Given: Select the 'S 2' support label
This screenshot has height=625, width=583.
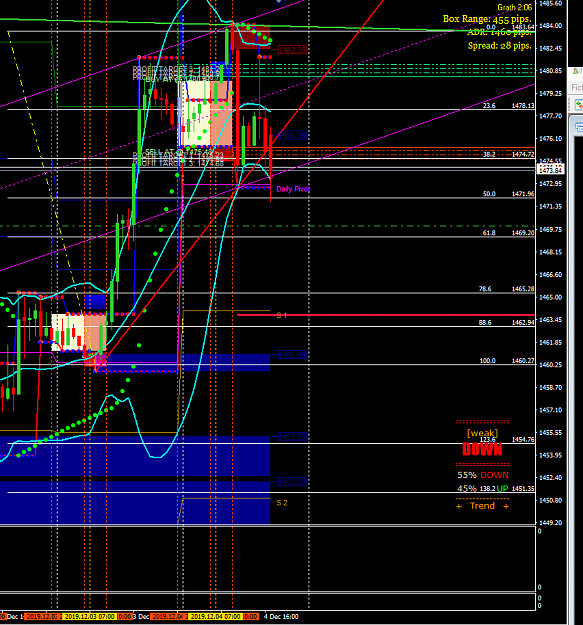Looking at the screenshot, I should (282, 503).
